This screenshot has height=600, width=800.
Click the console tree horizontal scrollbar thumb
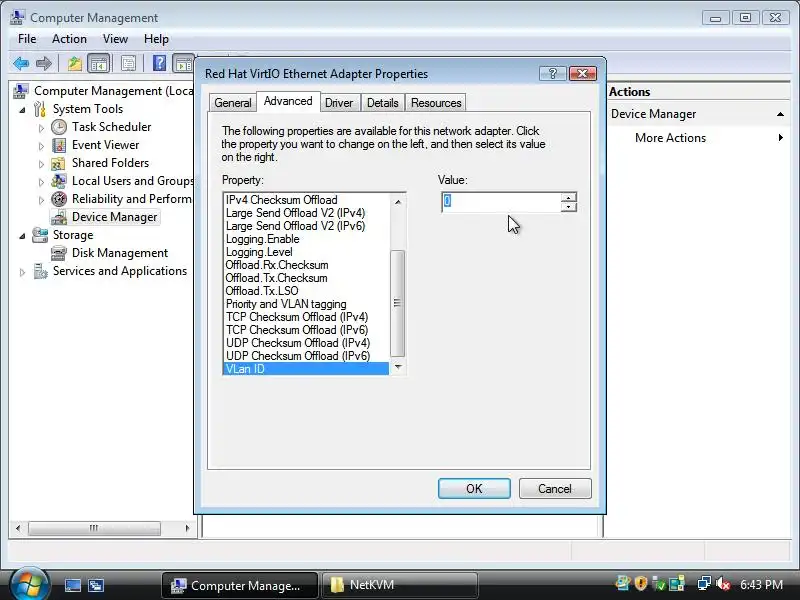pos(94,528)
